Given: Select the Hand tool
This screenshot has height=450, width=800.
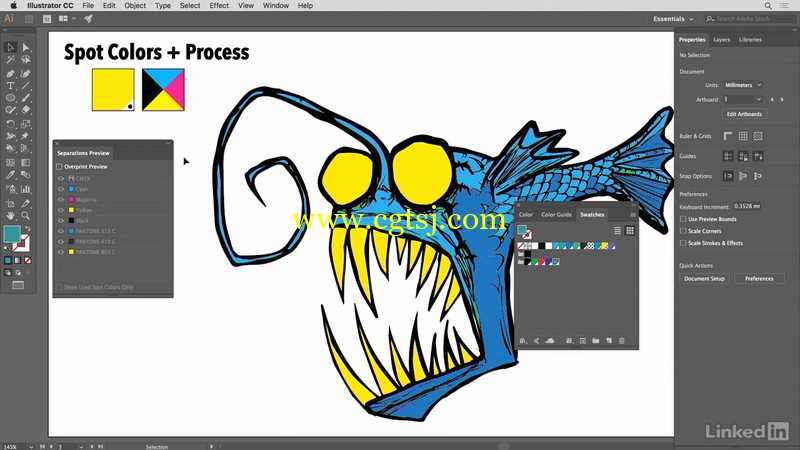Looking at the screenshot, I should 10,216.
